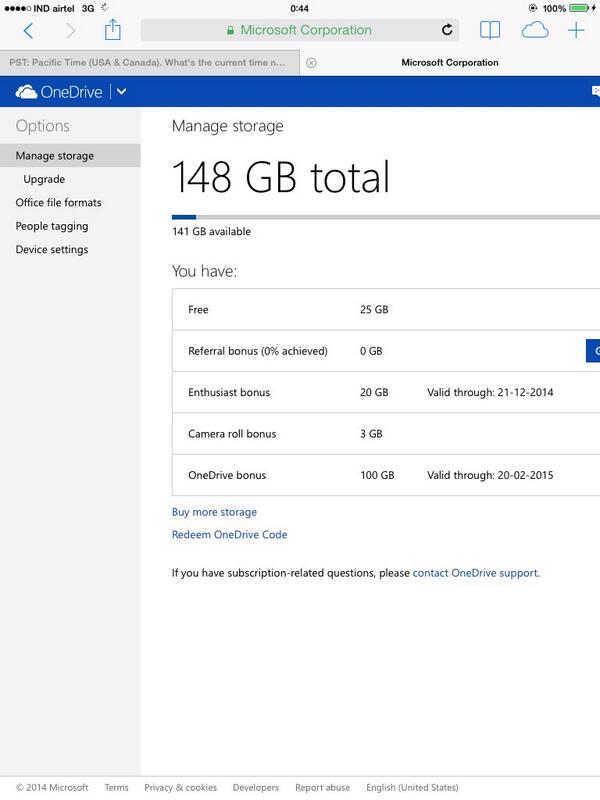
Task: Click Valid through: 20-02-2015 text
Action: [490, 475]
